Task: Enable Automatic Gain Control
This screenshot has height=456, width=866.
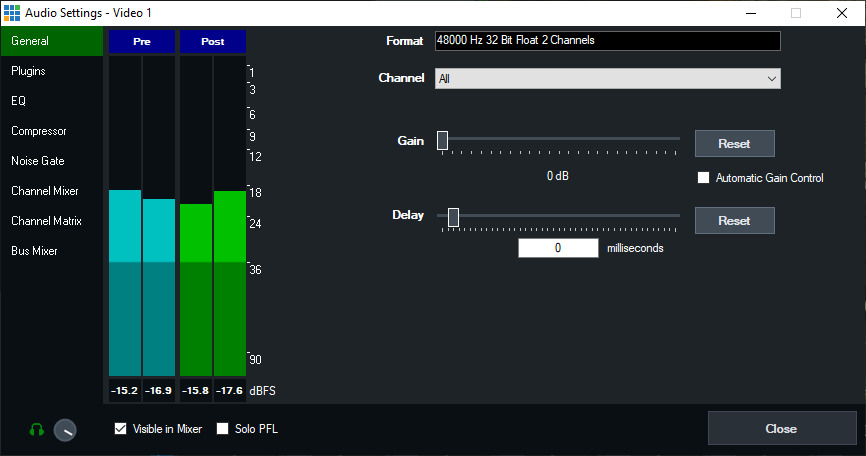Action: pos(703,178)
